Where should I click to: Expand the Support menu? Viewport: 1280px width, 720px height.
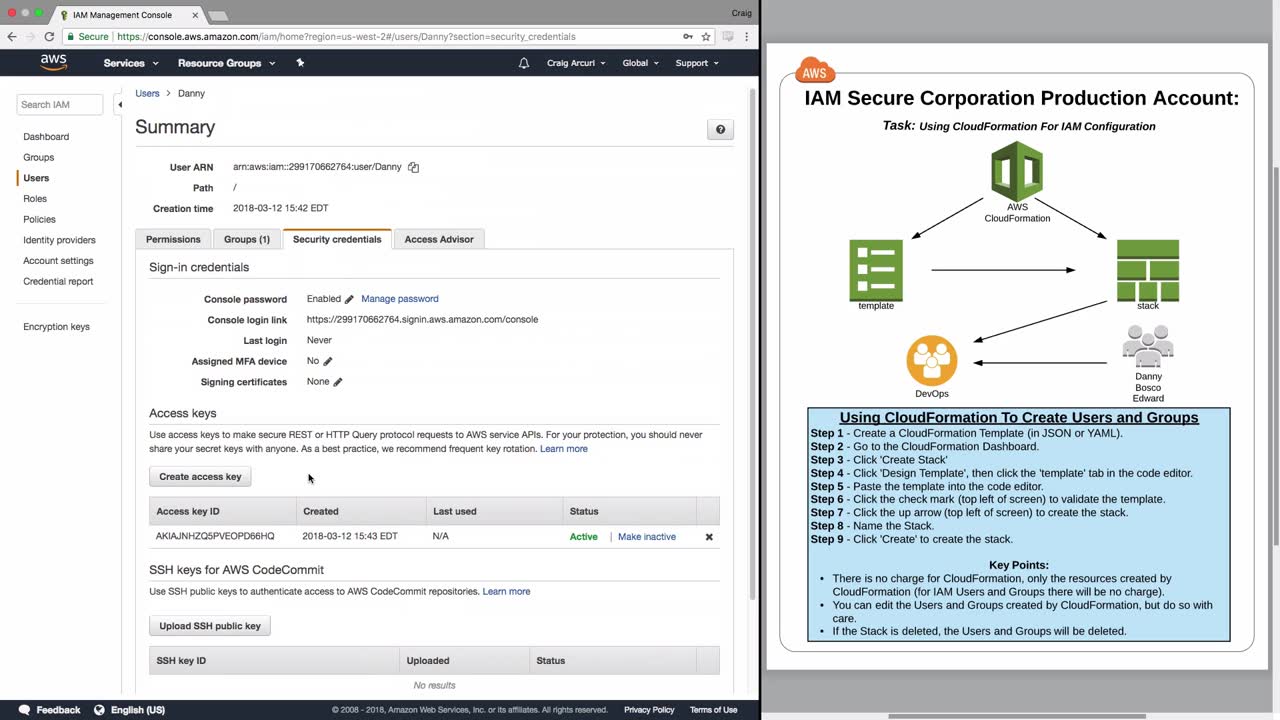[x=697, y=63]
